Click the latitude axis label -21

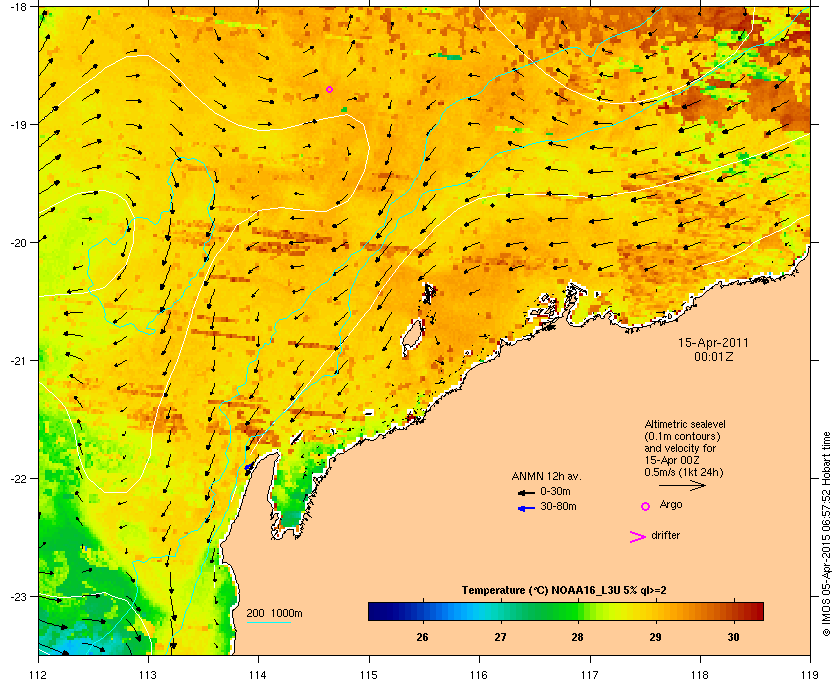tap(17, 360)
